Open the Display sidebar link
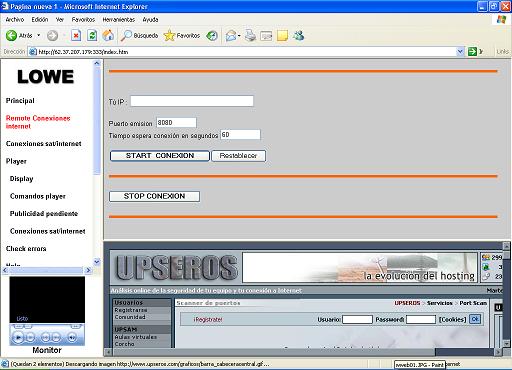Viewport: 512px width, 370px height. 21,179
